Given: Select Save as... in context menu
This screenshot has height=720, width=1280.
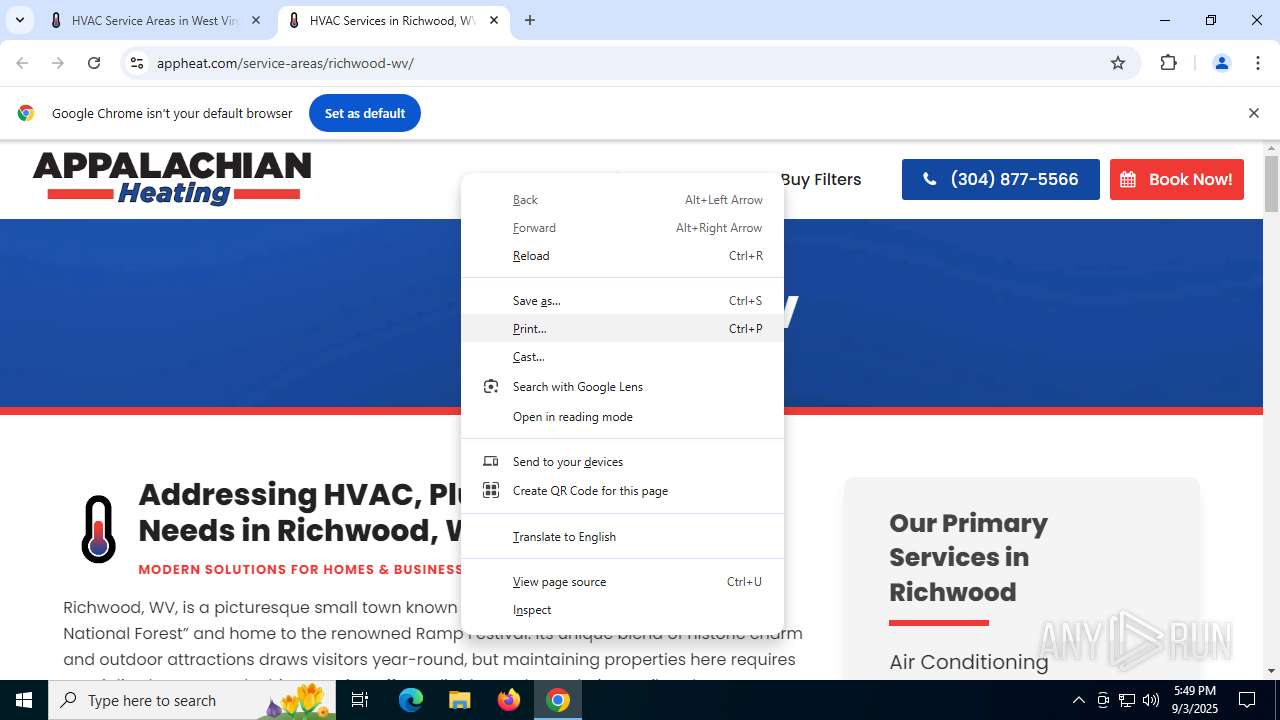Looking at the screenshot, I should pos(622,300).
